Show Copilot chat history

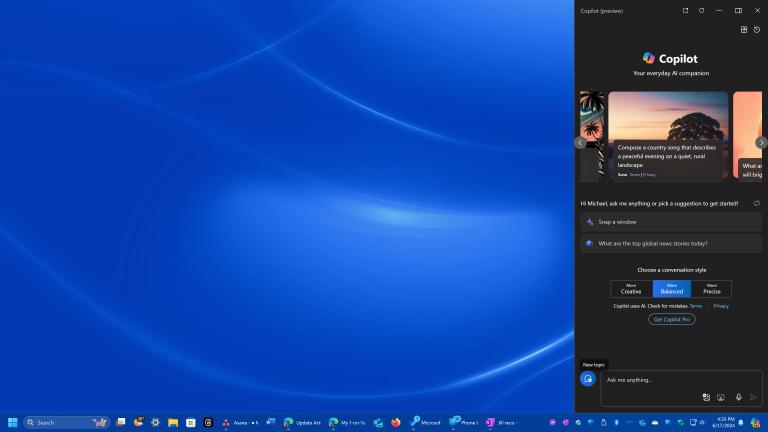pos(757,30)
